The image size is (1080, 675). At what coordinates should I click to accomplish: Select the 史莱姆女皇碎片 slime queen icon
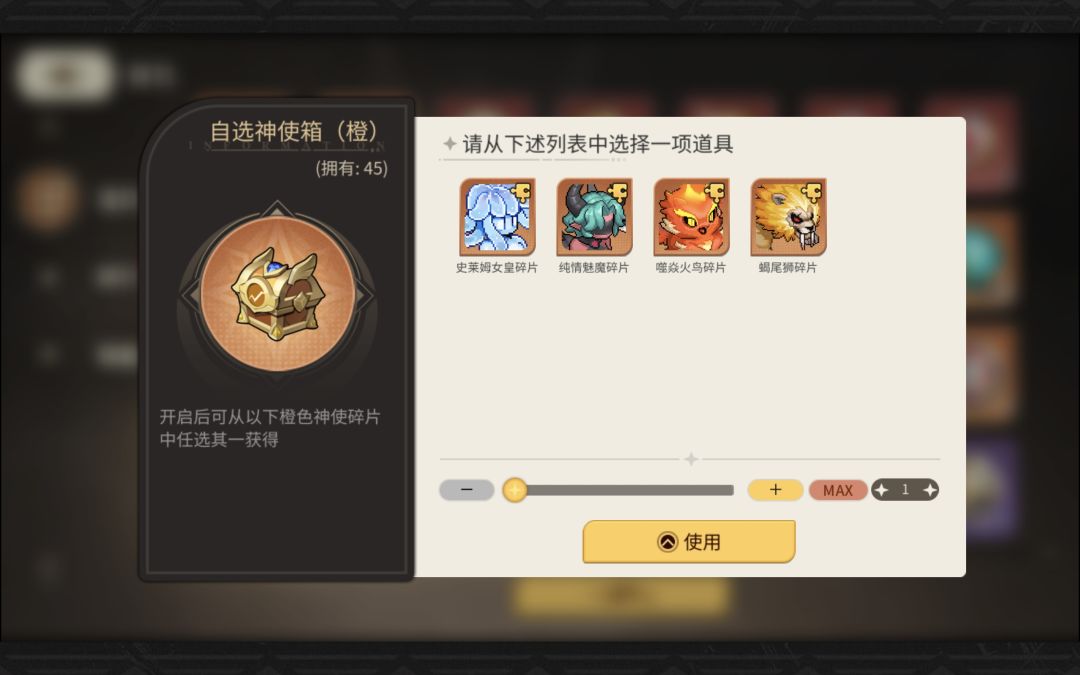(497, 217)
